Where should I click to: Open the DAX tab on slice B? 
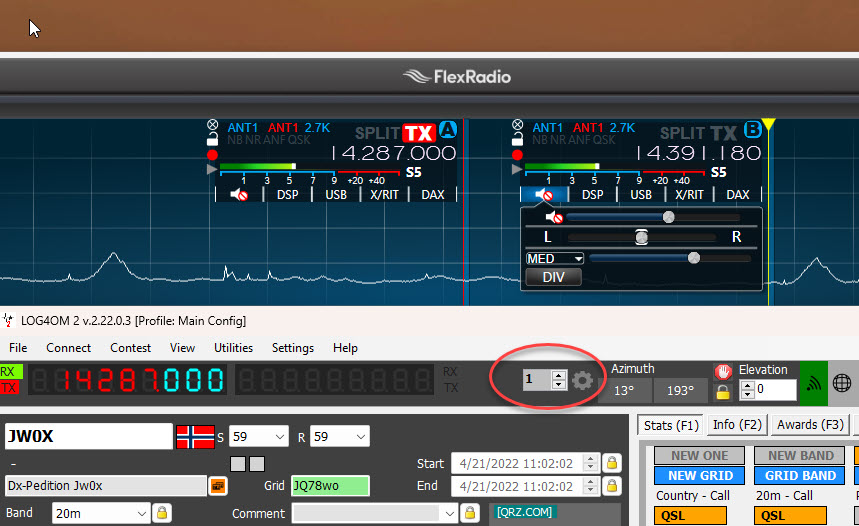point(738,195)
